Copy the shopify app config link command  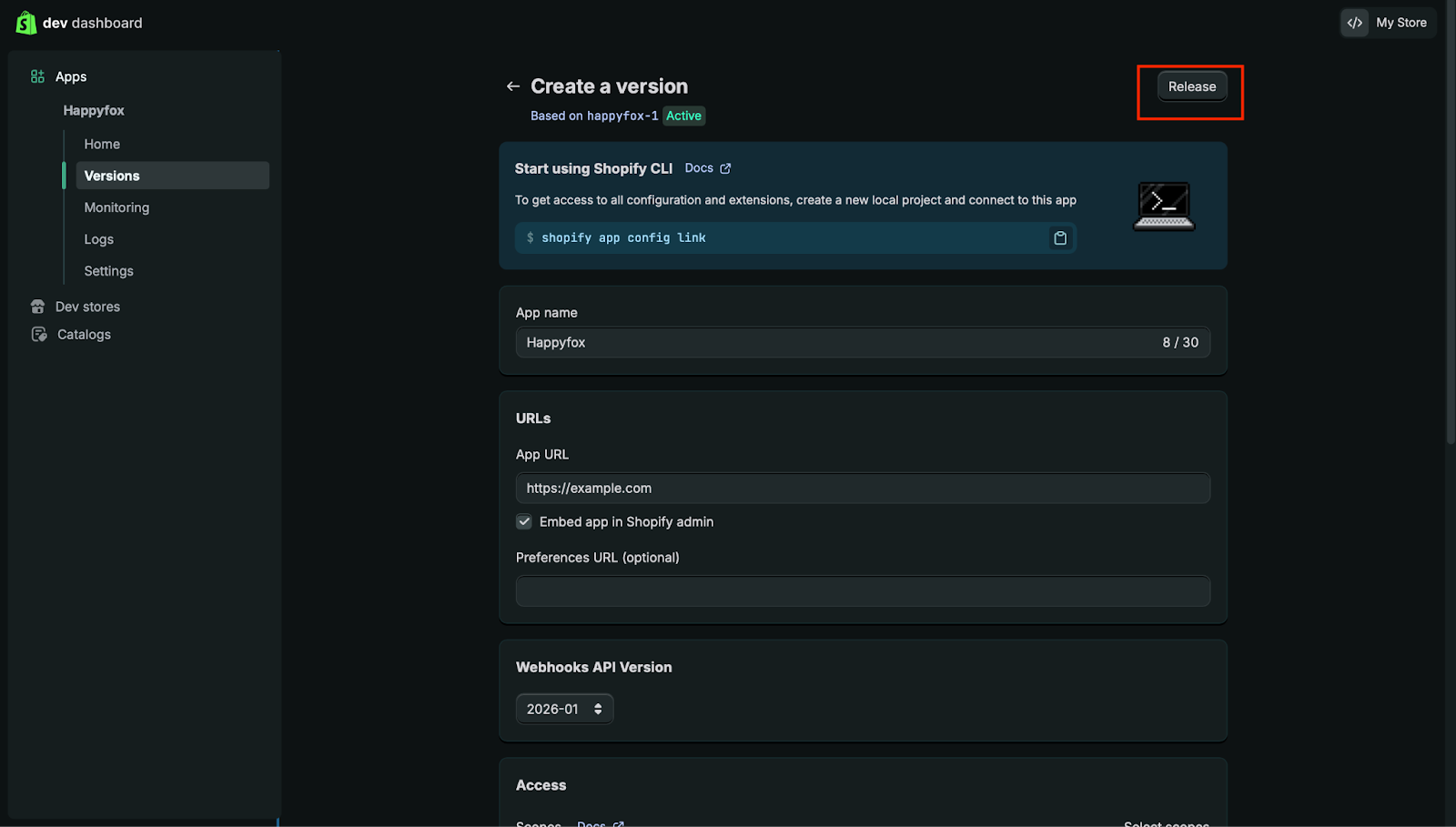pos(1060,238)
